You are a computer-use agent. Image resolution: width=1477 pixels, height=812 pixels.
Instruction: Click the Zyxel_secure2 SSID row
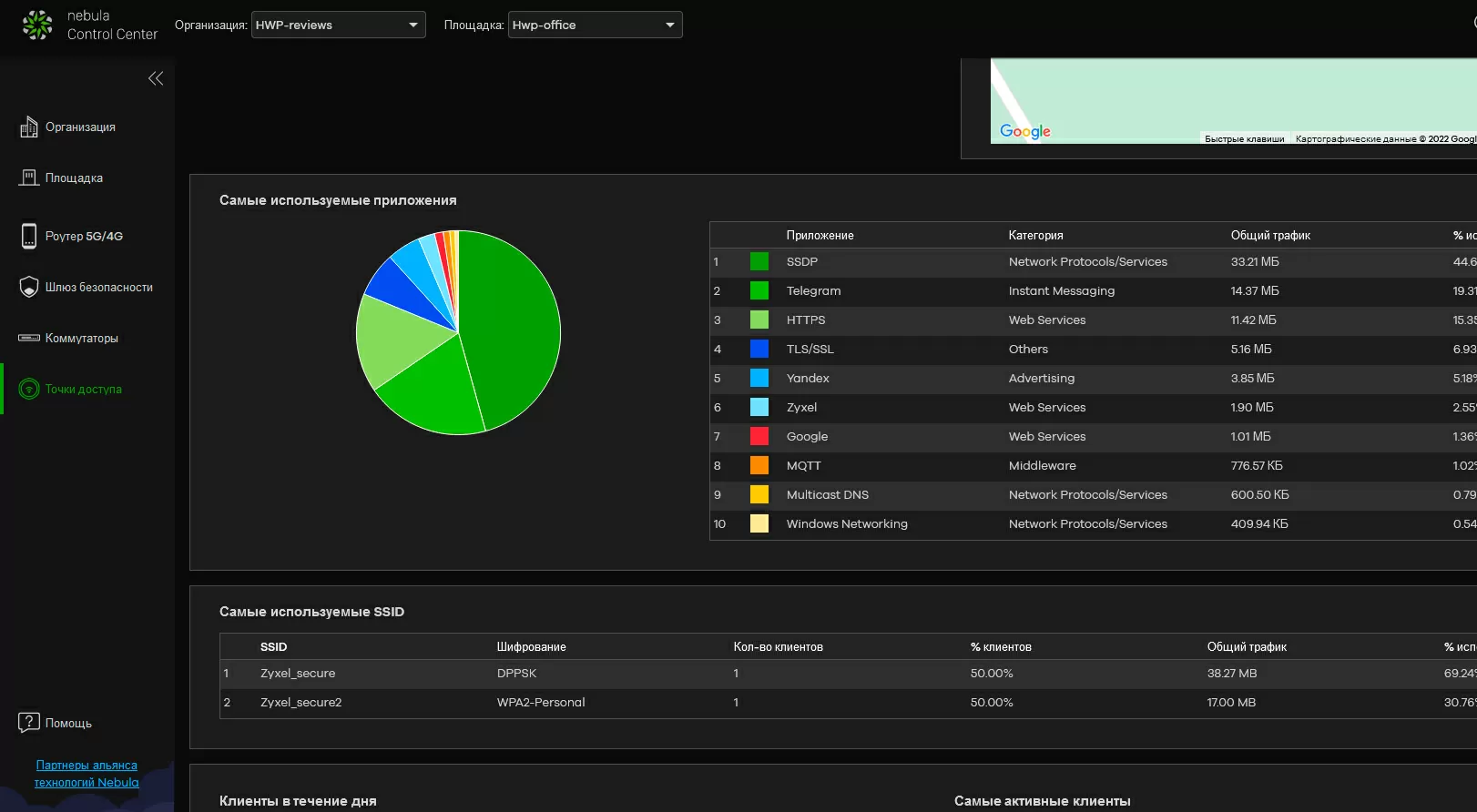pyautogui.click(x=848, y=702)
